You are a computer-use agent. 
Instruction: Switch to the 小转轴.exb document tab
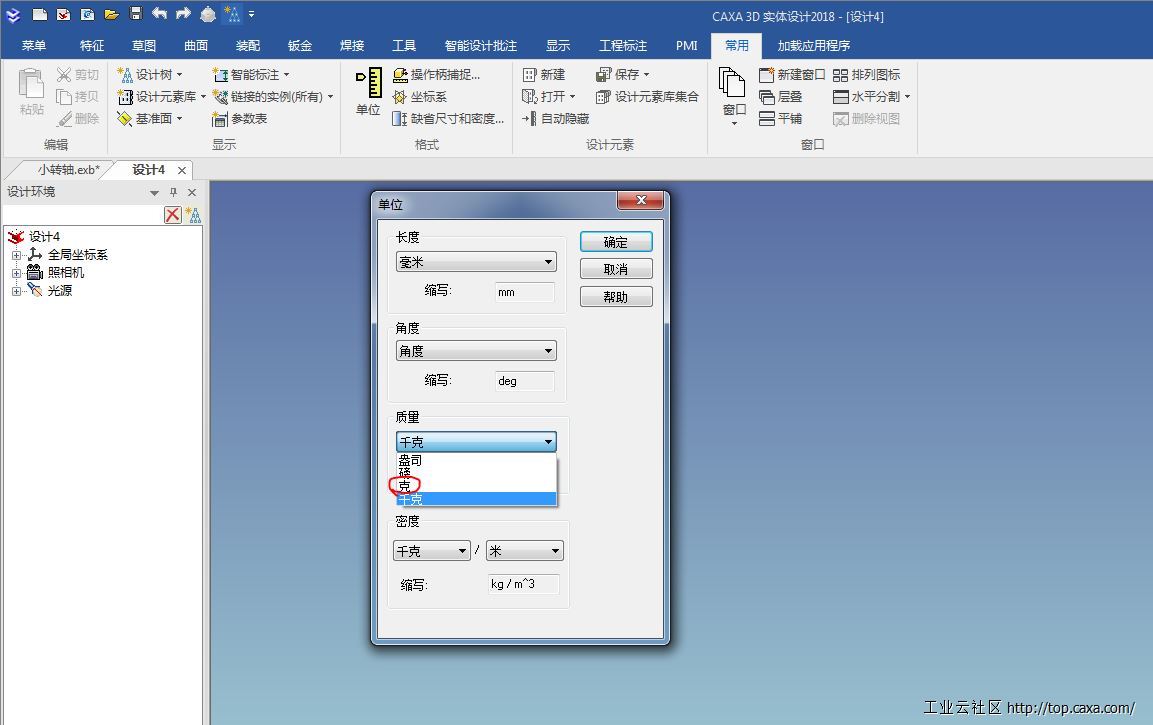pos(68,170)
